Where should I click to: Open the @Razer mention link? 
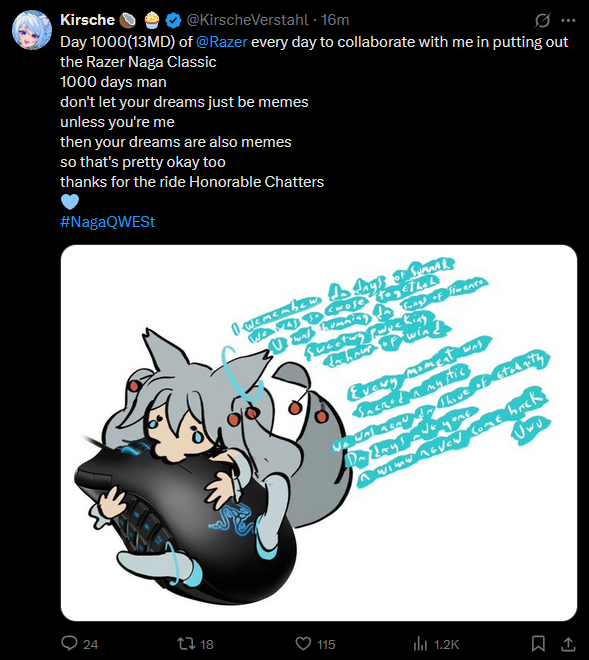tap(222, 42)
